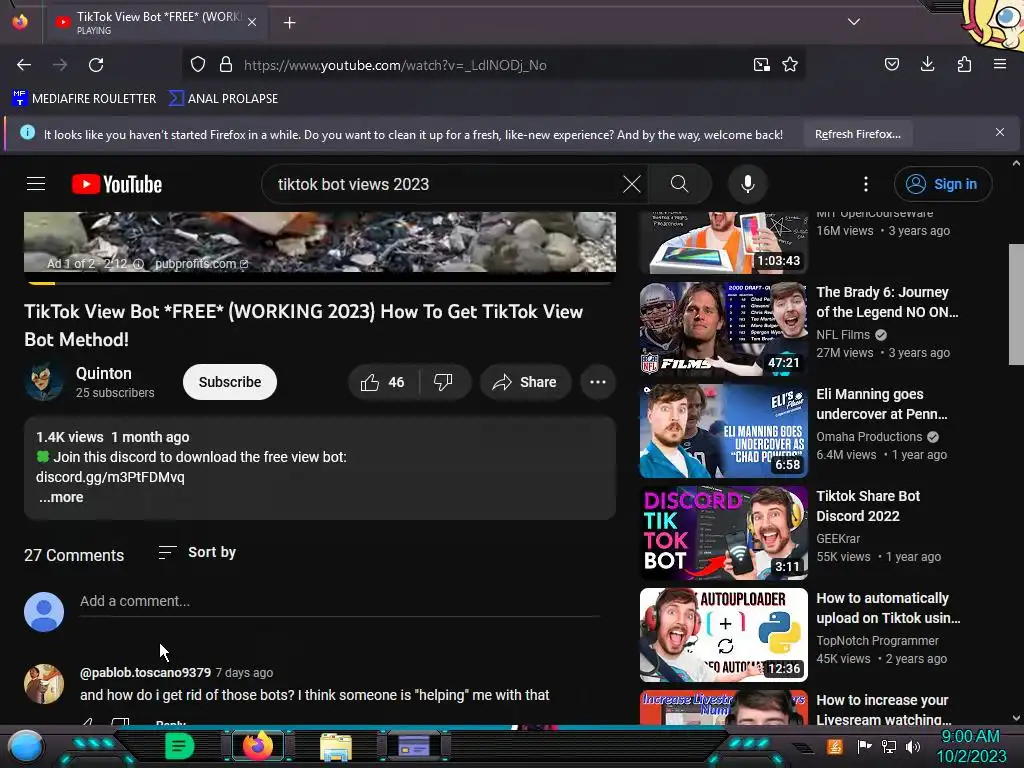This screenshot has width=1024, height=768.
Task: Open Save to Pocket icon
Action: pyautogui.click(x=891, y=64)
